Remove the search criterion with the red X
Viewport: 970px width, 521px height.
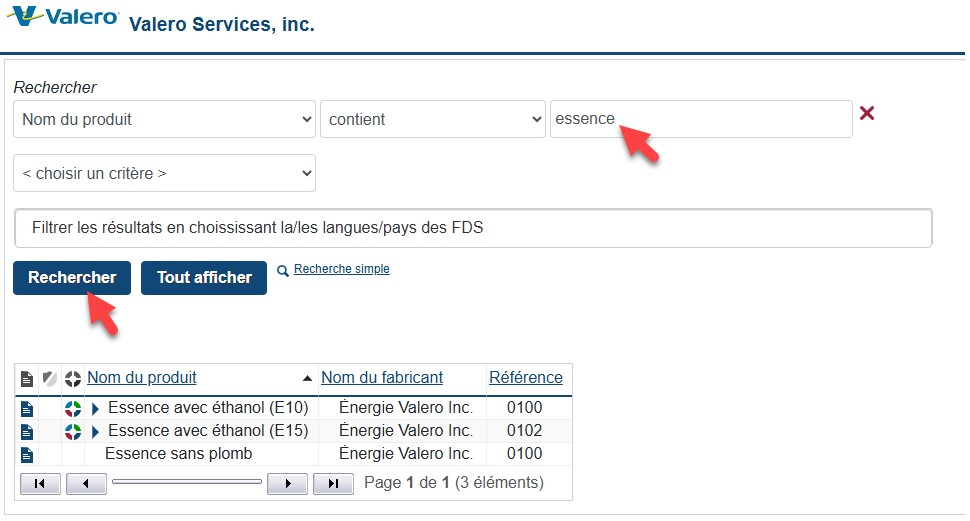click(x=867, y=114)
